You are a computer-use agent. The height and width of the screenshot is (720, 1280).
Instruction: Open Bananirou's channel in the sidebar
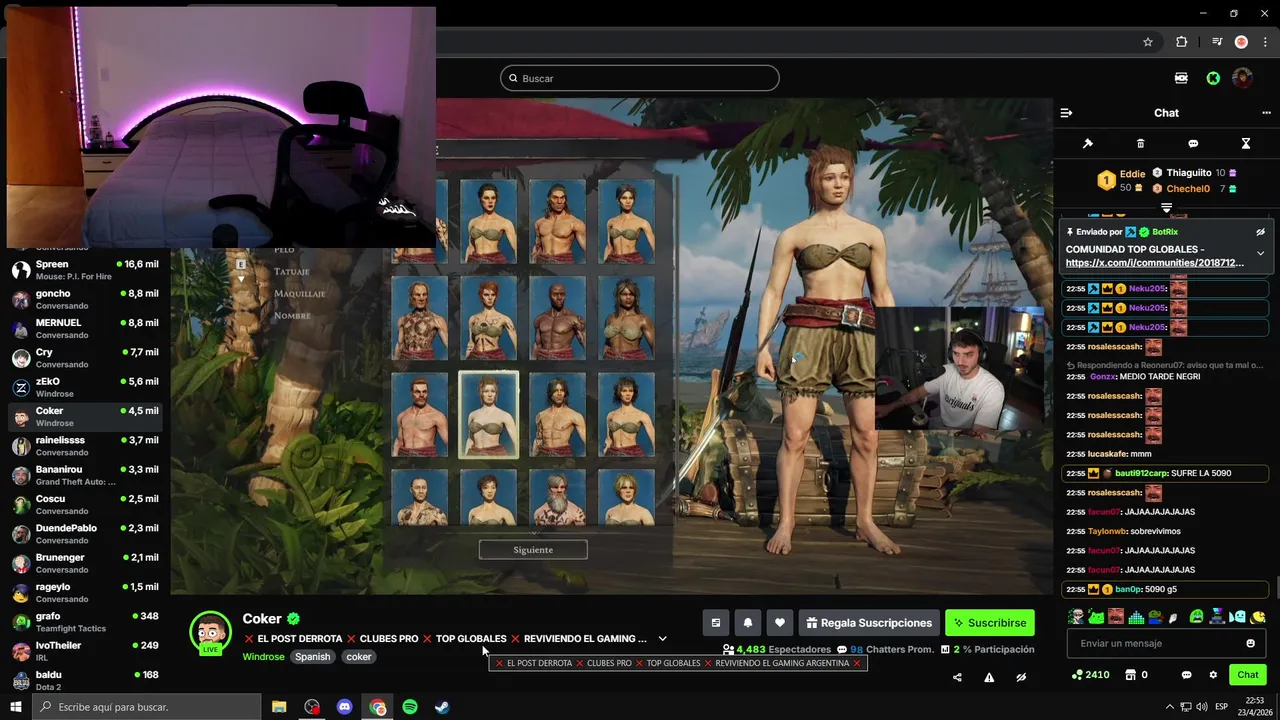click(x=85, y=475)
